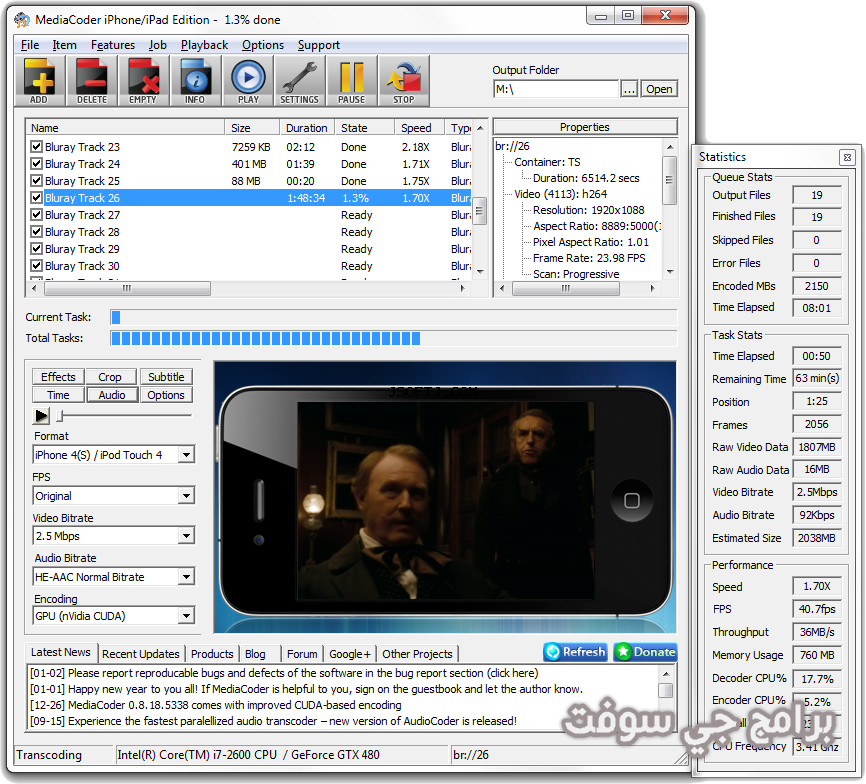Open the Support menu

319,45
